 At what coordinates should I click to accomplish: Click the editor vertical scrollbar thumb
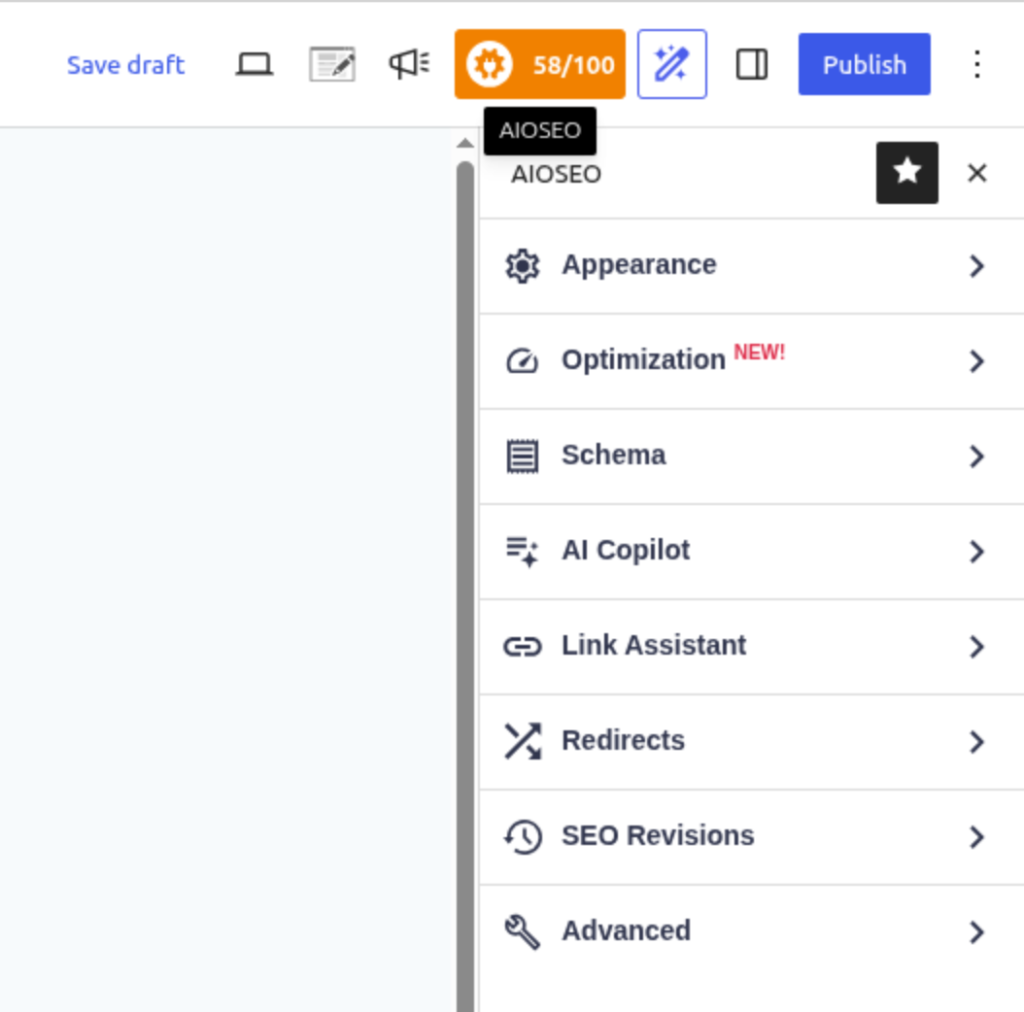tap(465, 586)
